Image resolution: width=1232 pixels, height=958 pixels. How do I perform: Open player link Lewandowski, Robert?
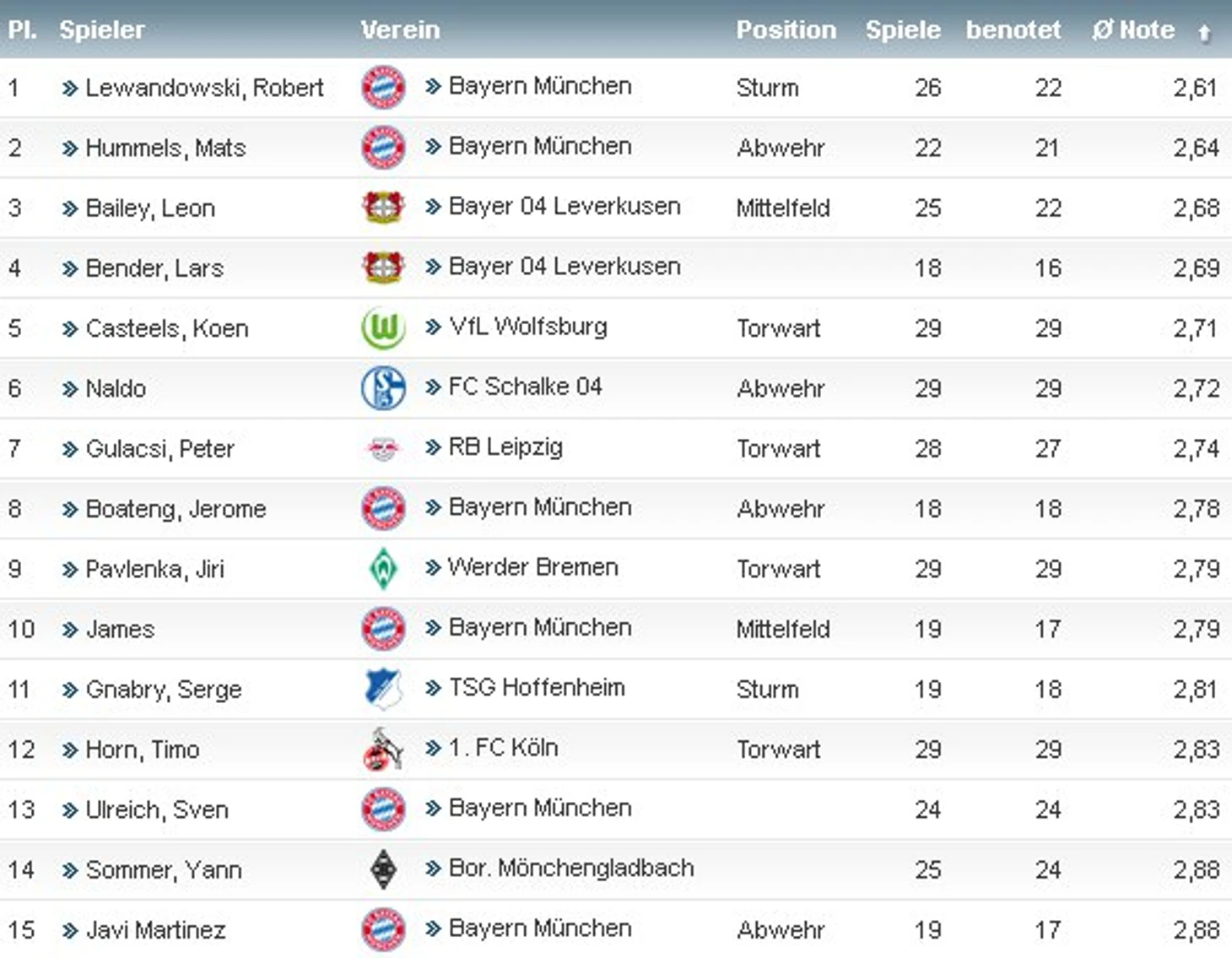[204, 88]
